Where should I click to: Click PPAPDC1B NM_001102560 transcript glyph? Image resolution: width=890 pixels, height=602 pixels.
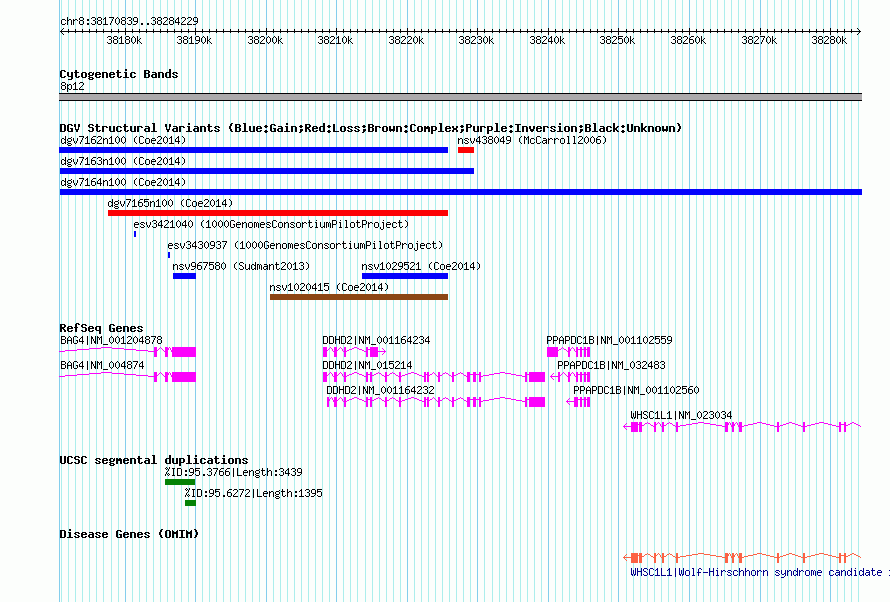tap(578, 402)
